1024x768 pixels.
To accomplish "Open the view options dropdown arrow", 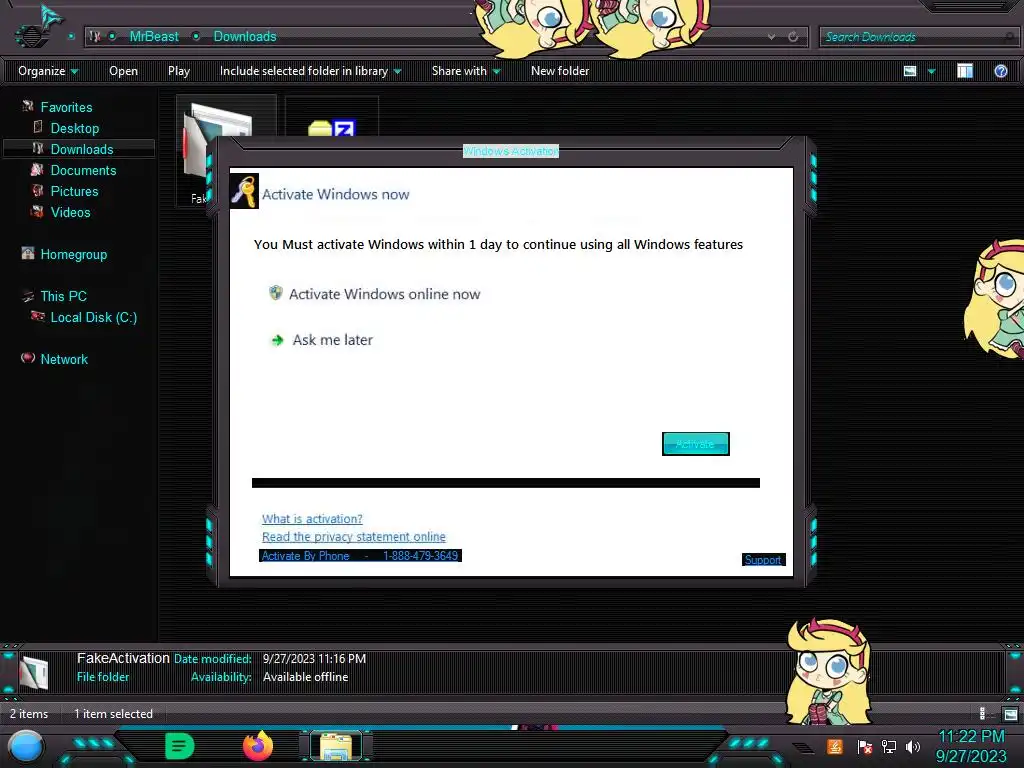I will 931,71.
